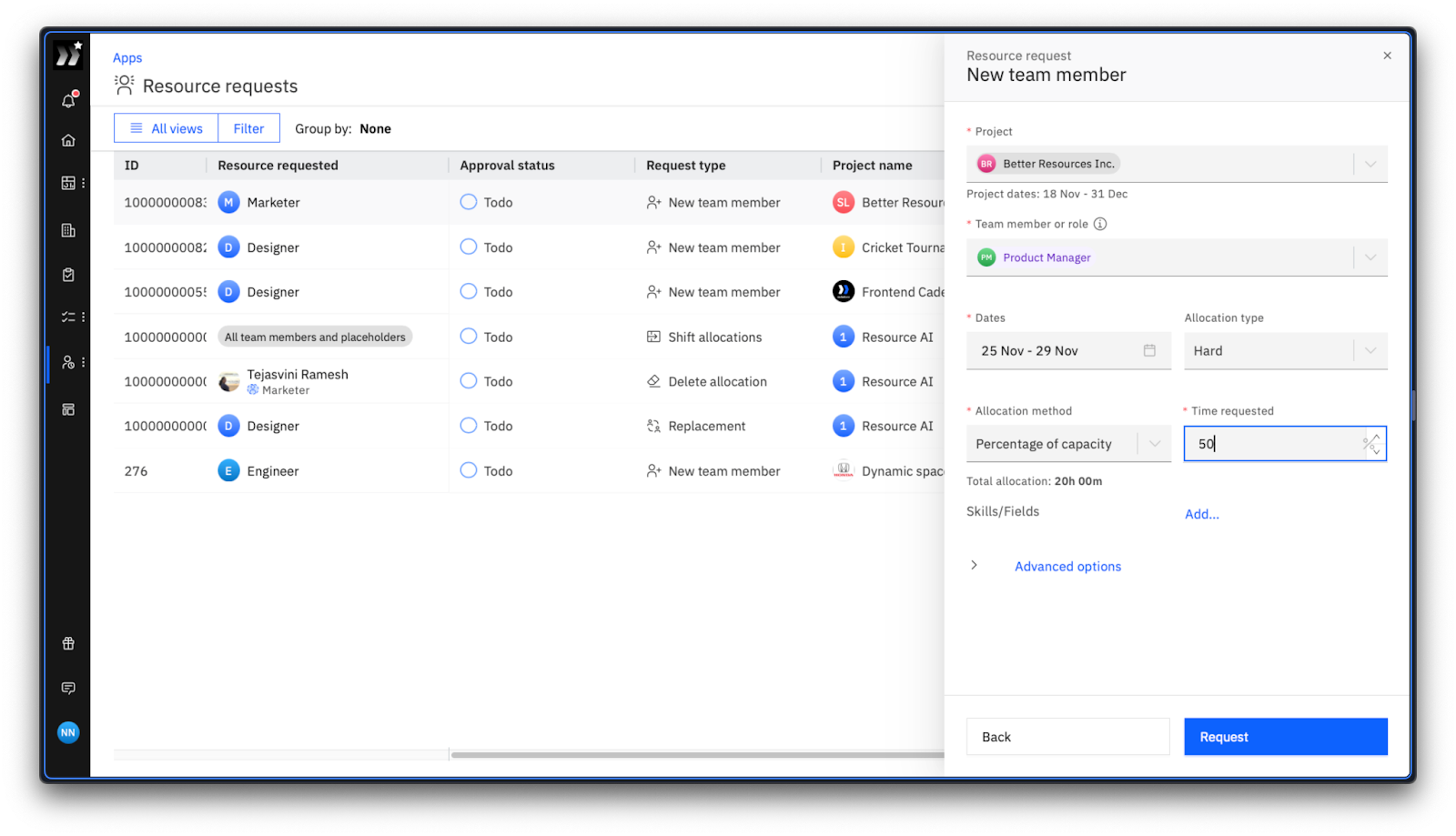Click Delete allocation eraser icon

pos(653,381)
